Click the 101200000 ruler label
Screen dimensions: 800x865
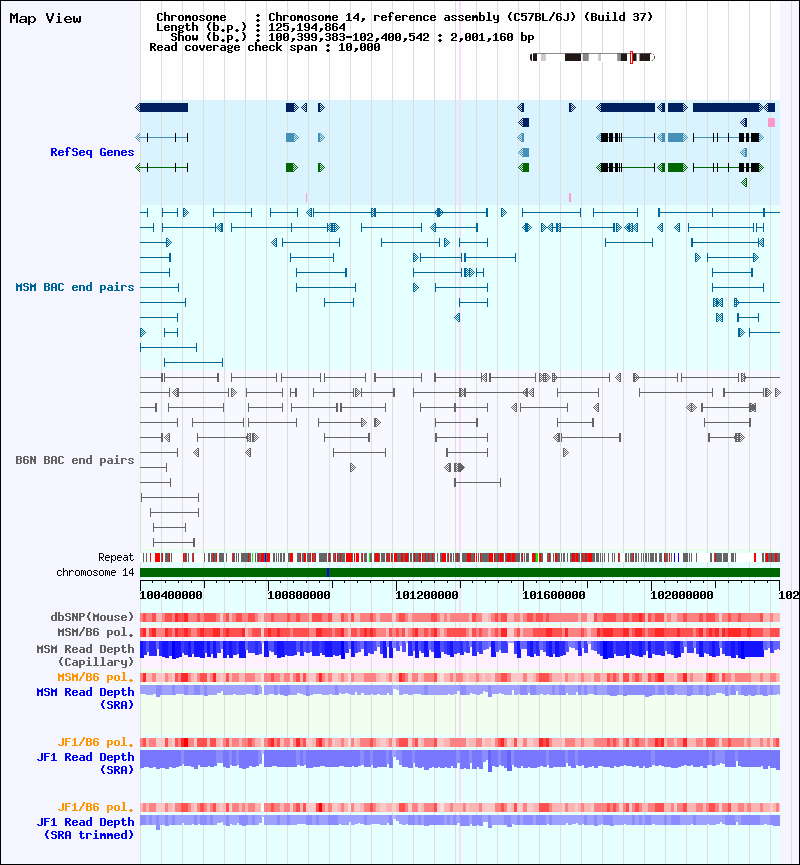427,595
